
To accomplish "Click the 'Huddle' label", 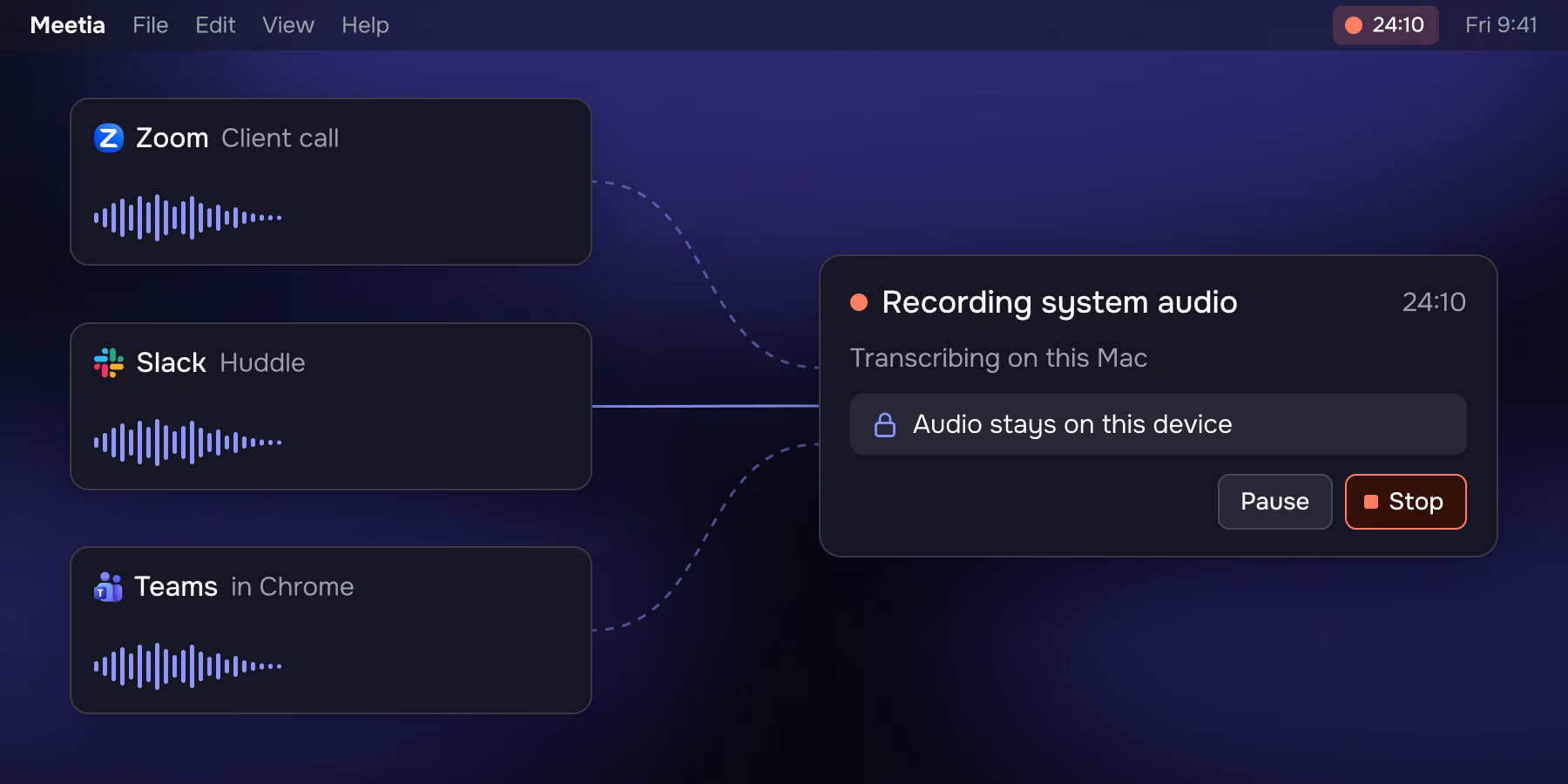I will coord(262,362).
